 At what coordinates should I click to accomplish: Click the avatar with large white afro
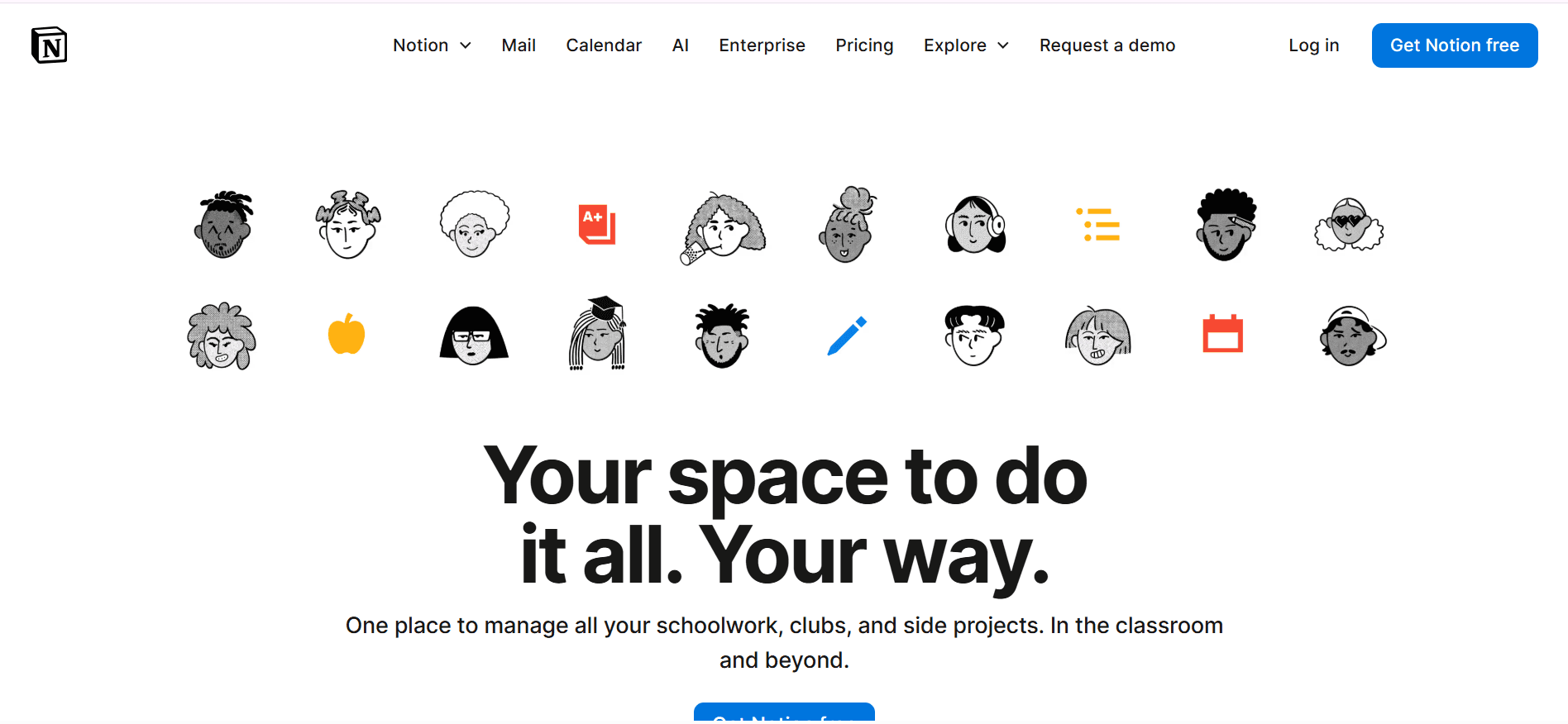pos(475,224)
